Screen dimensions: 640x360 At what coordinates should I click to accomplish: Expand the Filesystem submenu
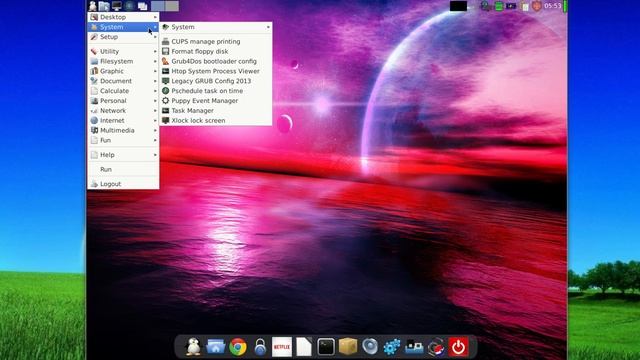[123, 61]
